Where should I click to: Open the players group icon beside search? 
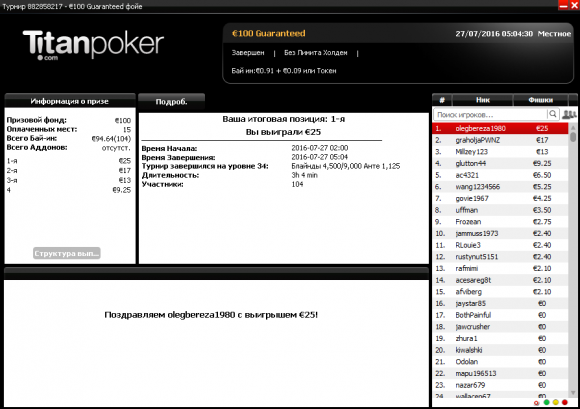tap(569, 114)
